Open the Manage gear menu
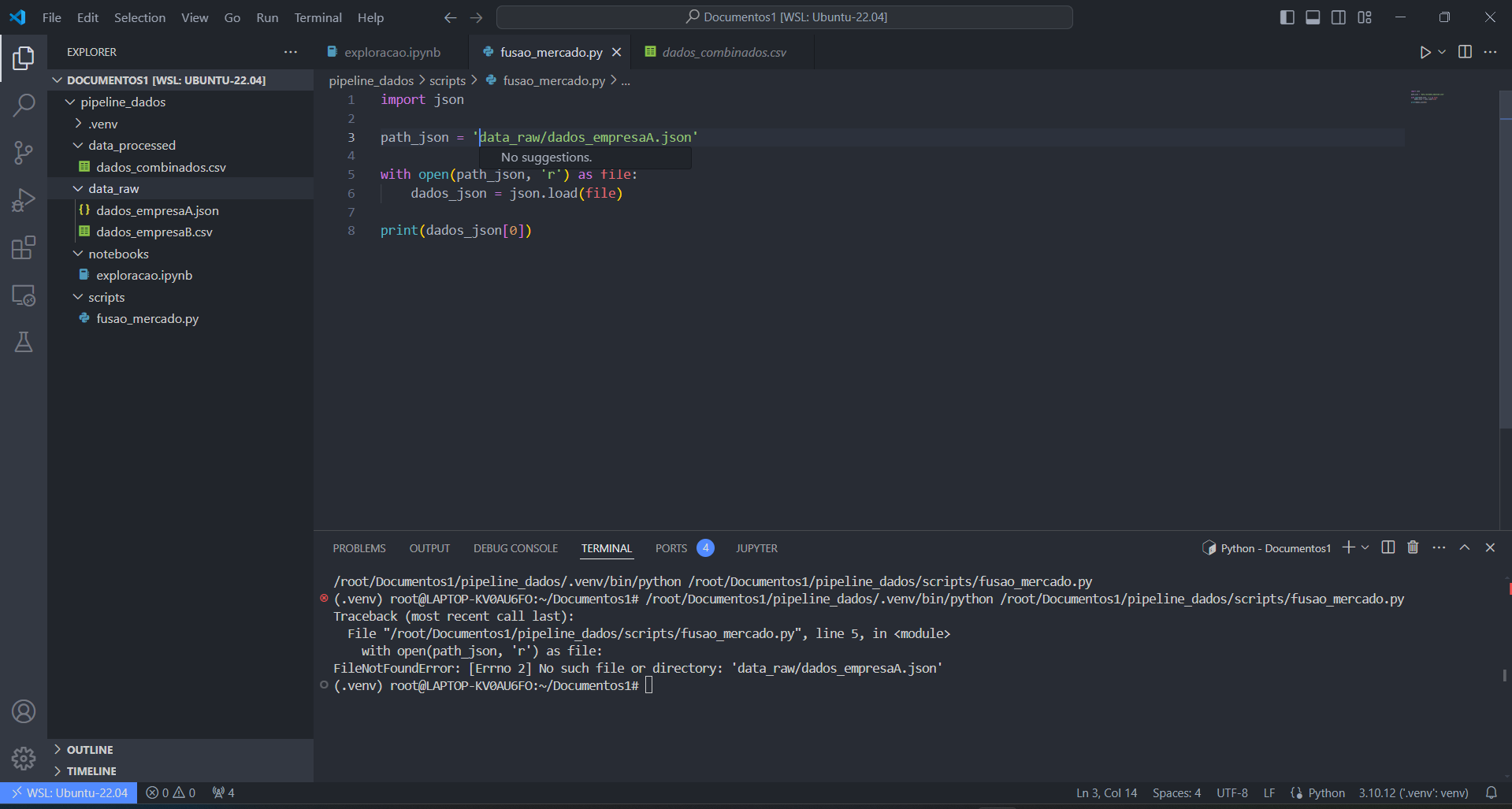 24,759
